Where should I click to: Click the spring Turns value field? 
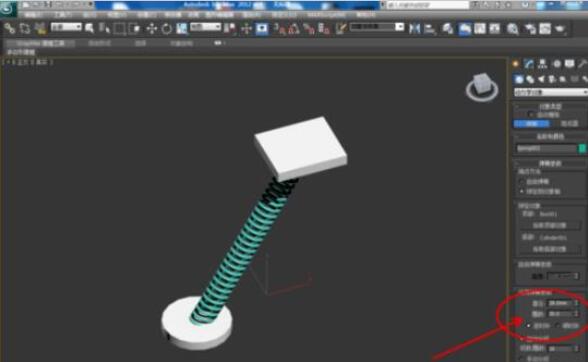(x=560, y=314)
